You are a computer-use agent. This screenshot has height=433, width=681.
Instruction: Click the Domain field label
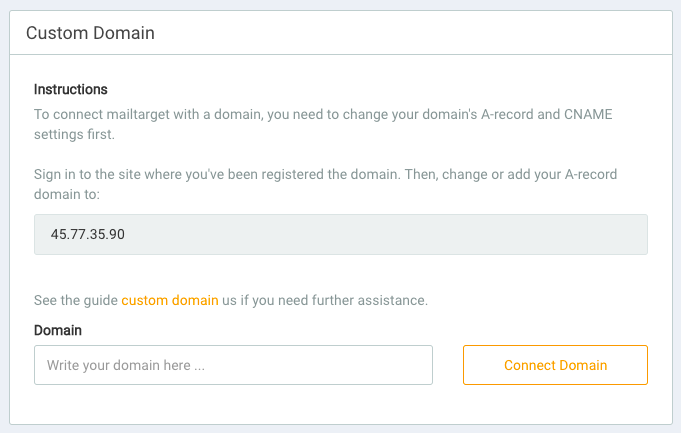coord(58,330)
